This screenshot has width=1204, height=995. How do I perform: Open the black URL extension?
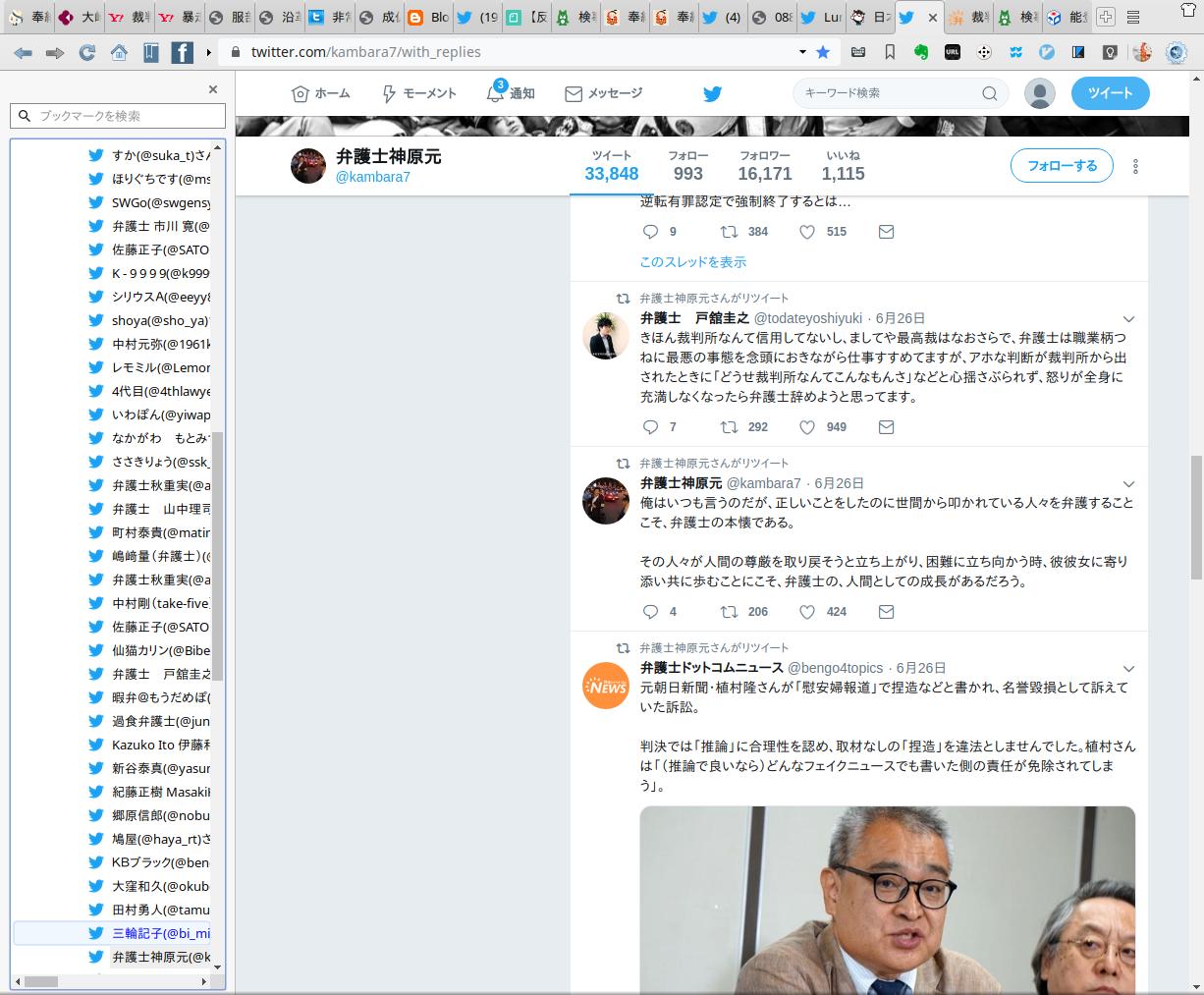click(953, 52)
